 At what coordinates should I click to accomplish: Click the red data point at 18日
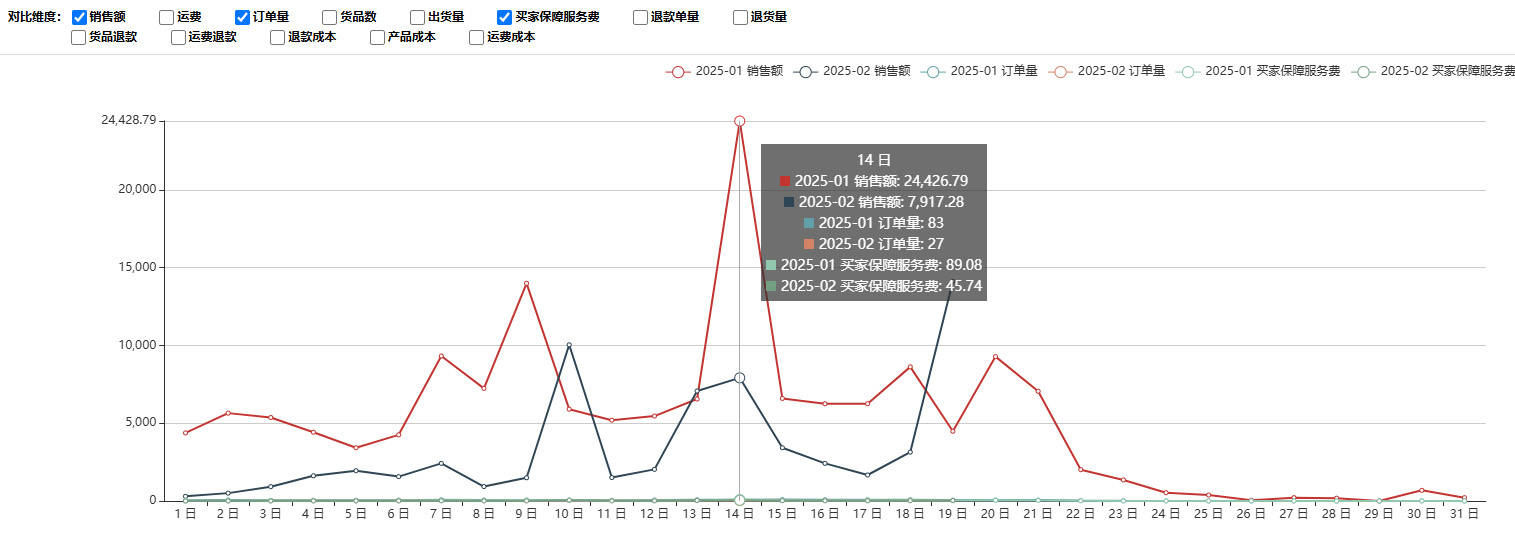pos(910,366)
